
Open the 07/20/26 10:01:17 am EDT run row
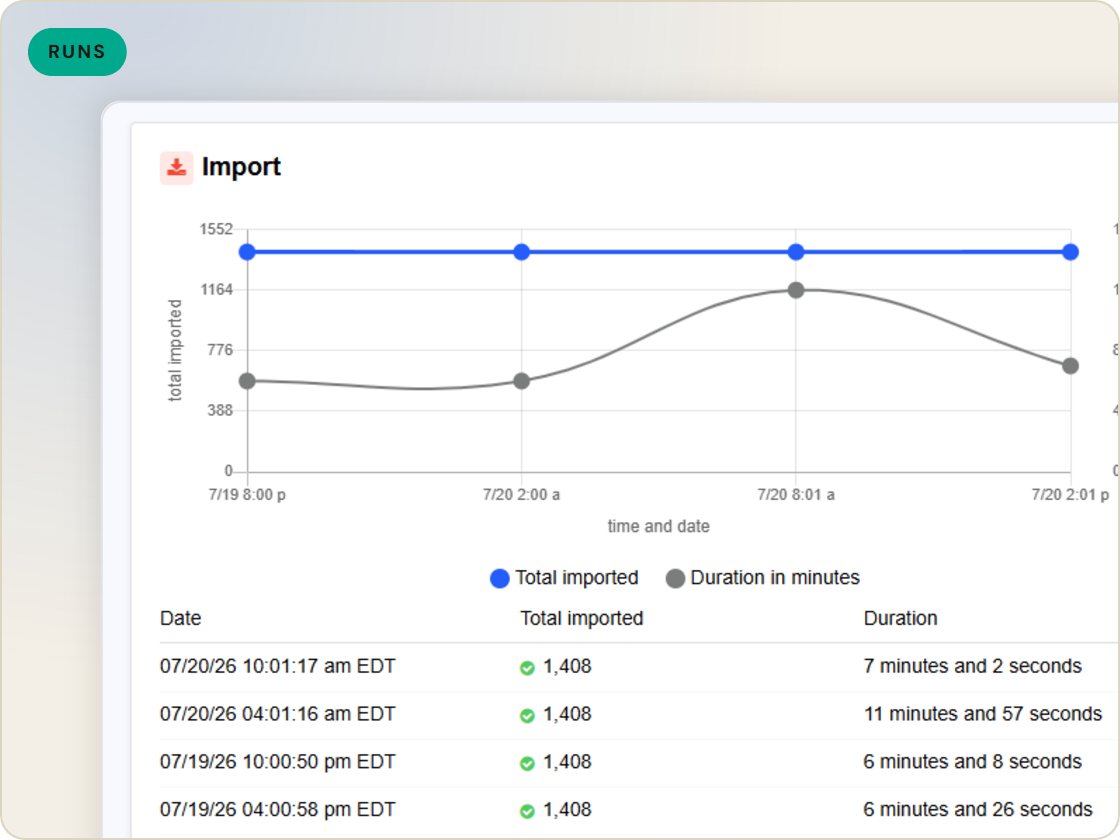(x=639, y=667)
